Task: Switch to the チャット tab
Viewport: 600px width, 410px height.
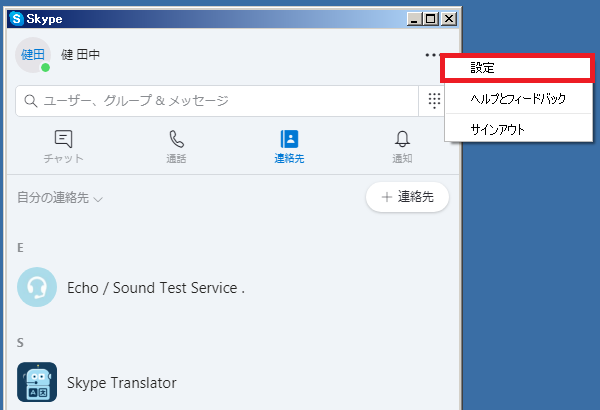Action: pos(64,147)
